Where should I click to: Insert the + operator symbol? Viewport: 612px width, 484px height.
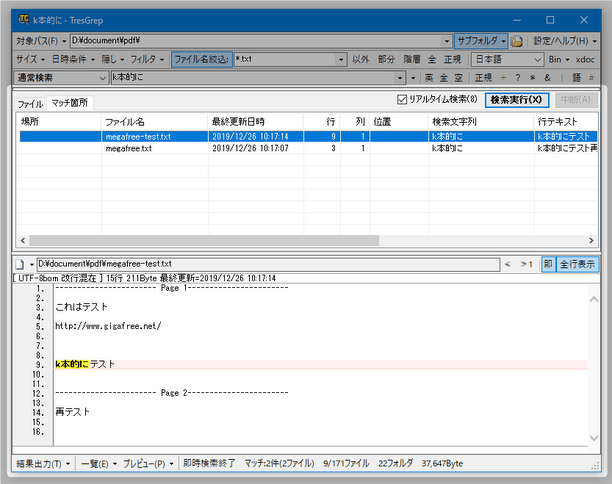[503, 78]
